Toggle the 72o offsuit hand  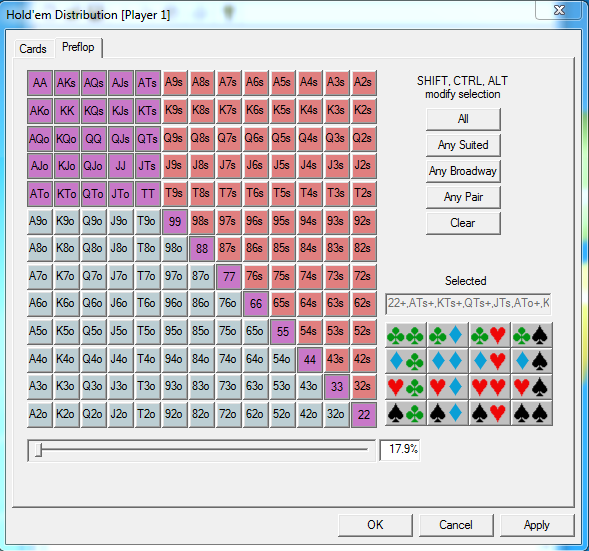[x=229, y=415]
